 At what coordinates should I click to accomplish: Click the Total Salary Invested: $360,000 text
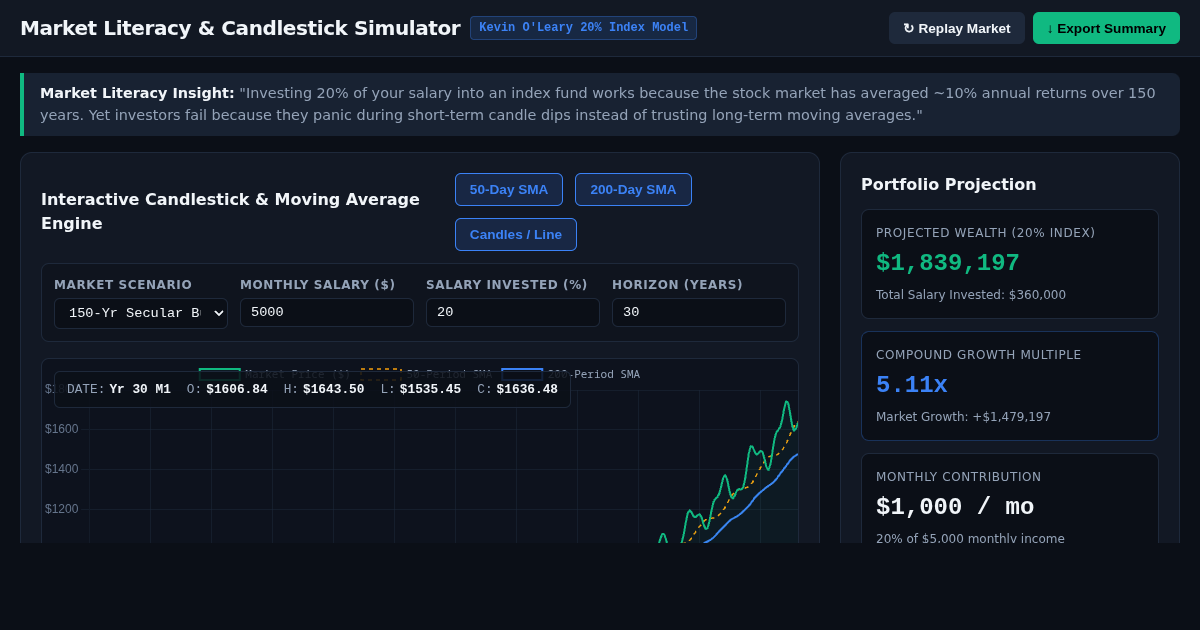coord(971,295)
